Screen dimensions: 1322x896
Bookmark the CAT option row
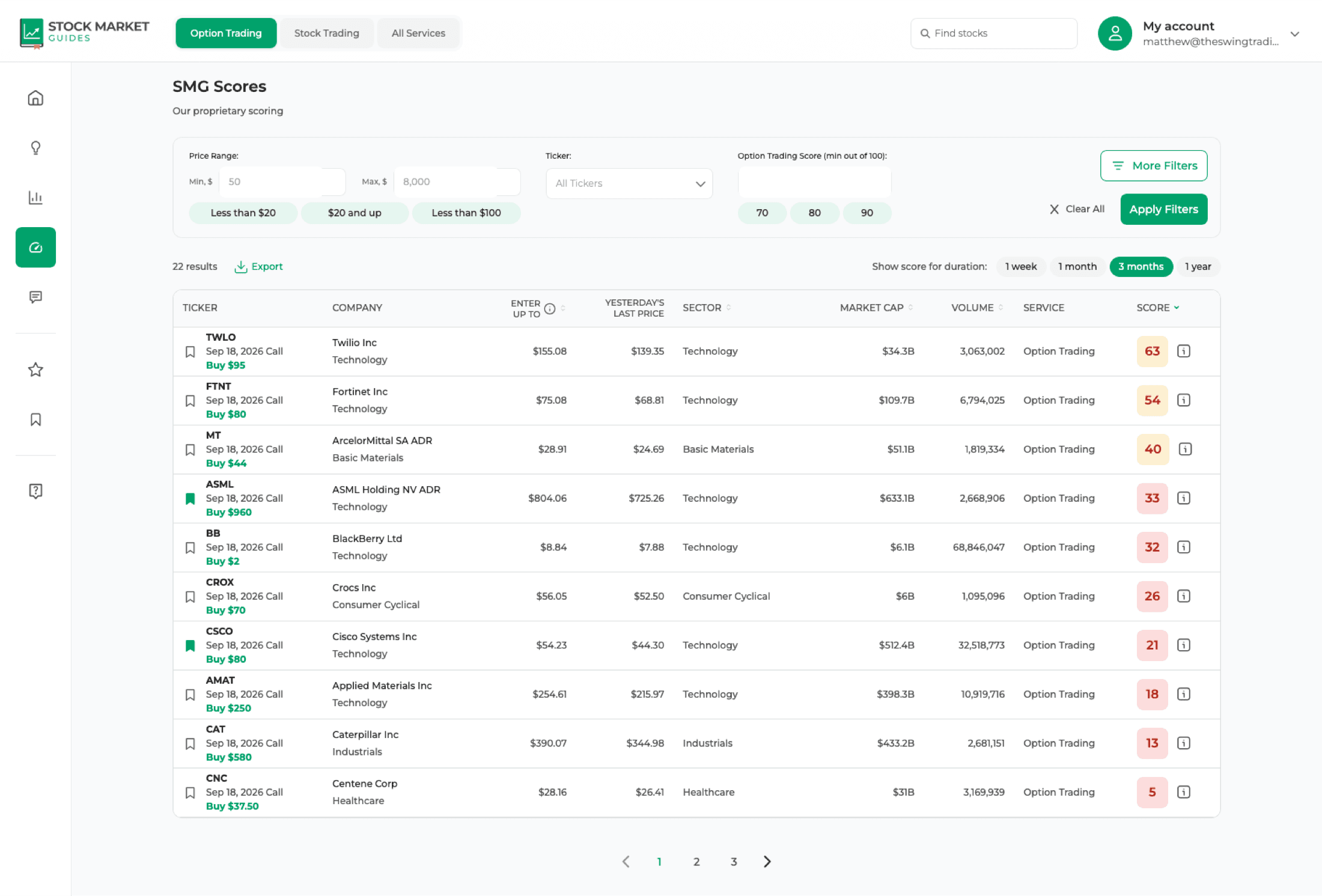coord(190,743)
